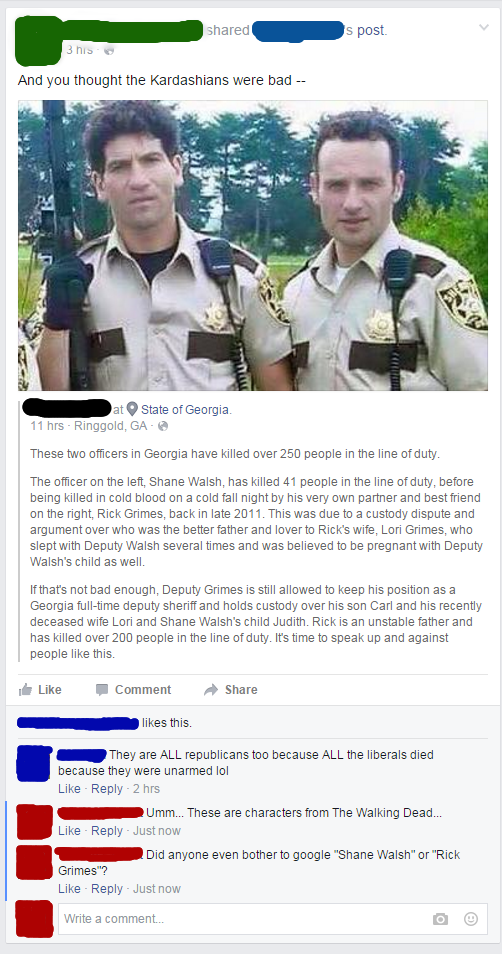Open the post options chevron menu
Viewport: 502px width, 954px height.
coord(484,27)
